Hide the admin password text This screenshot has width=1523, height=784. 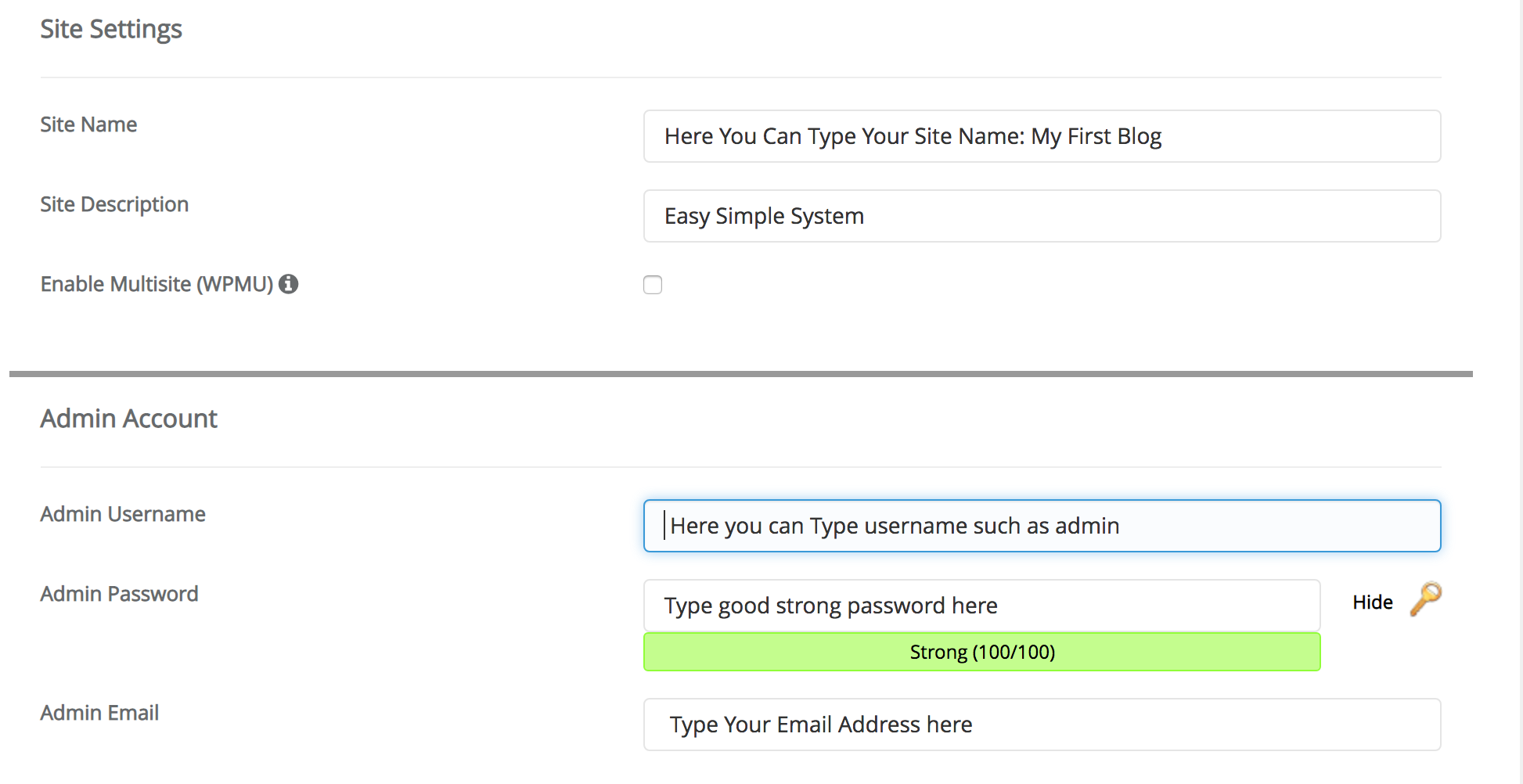(1372, 602)
